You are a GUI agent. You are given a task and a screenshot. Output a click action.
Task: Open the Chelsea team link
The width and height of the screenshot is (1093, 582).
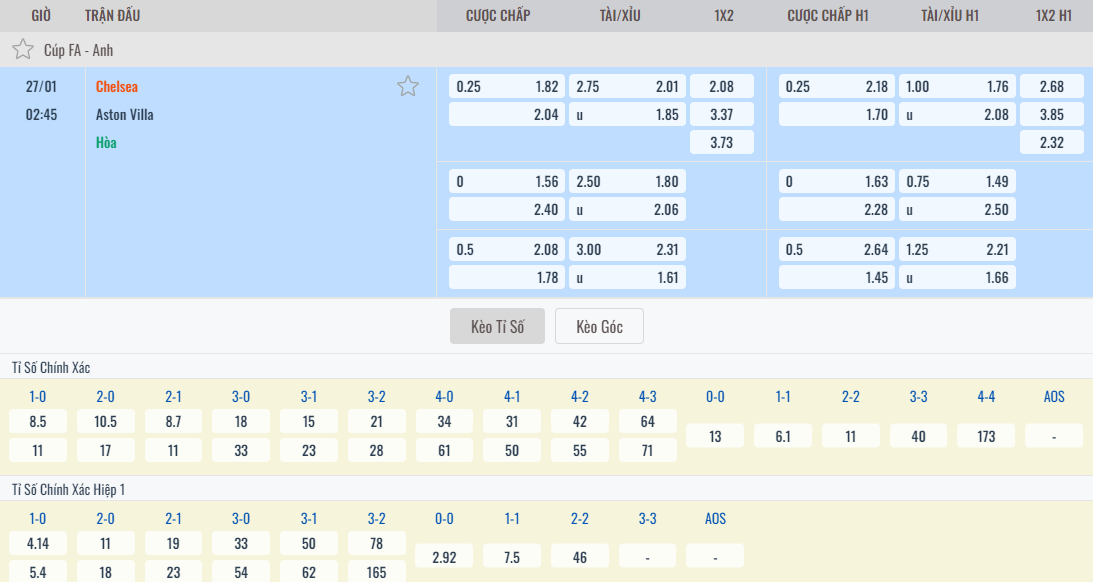[117, 86]
